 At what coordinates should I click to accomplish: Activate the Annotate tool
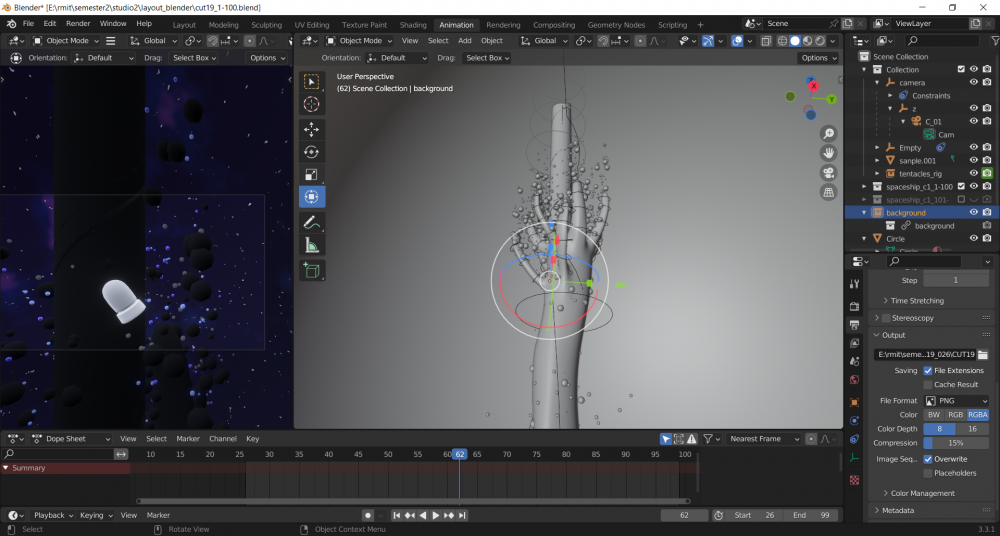tap(312, 222)
